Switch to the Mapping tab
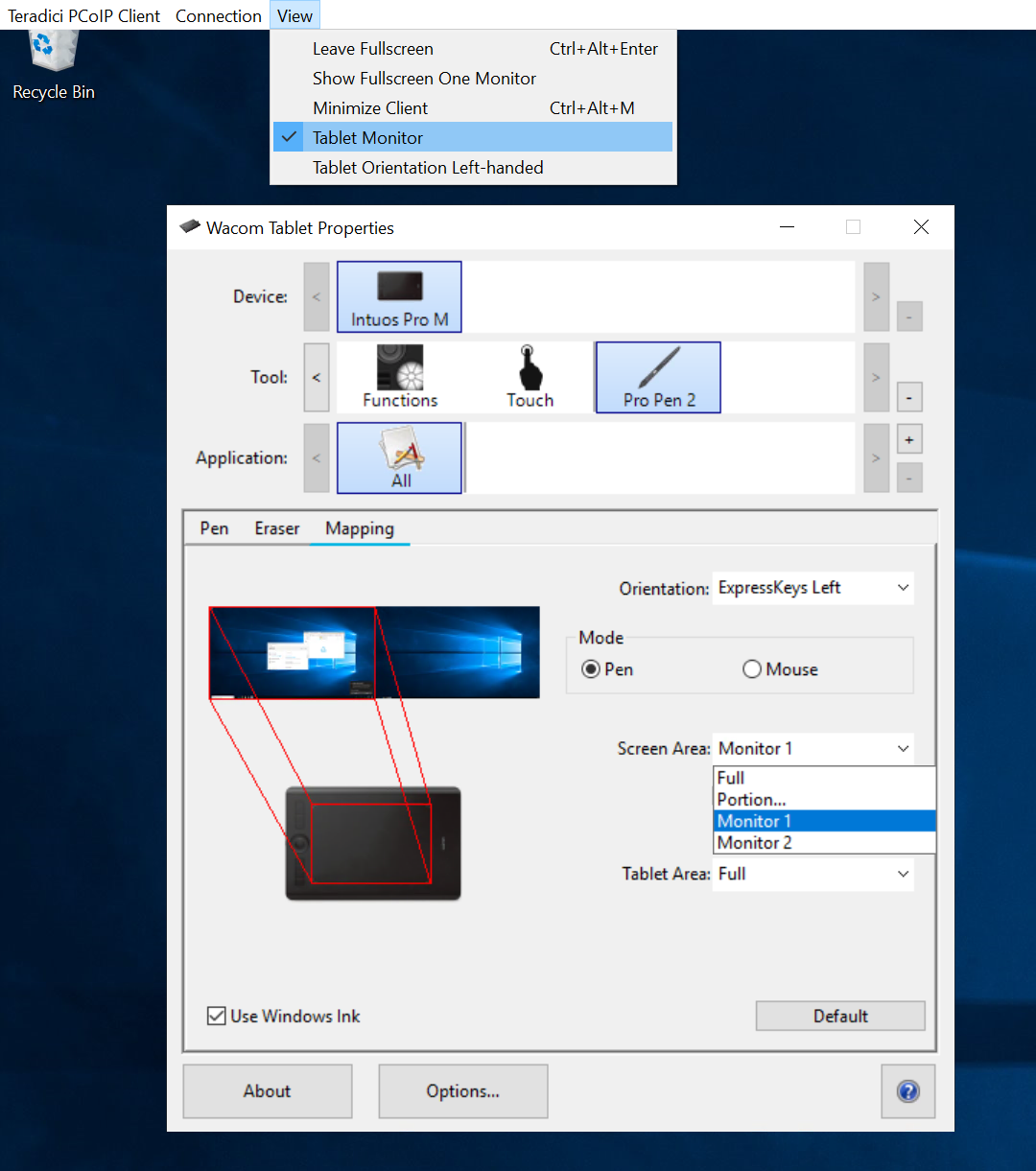1036x1171 pixels. (360, 528)
